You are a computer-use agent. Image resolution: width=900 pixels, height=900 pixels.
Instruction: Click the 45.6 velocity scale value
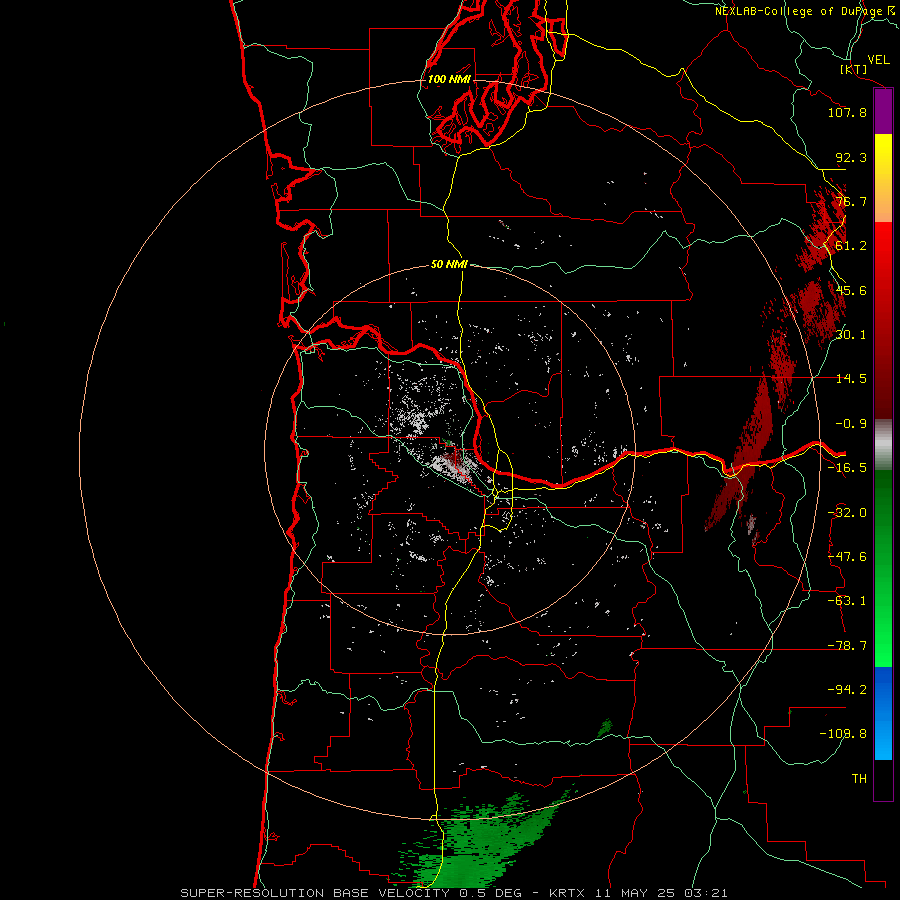click(x=851, y=290)
